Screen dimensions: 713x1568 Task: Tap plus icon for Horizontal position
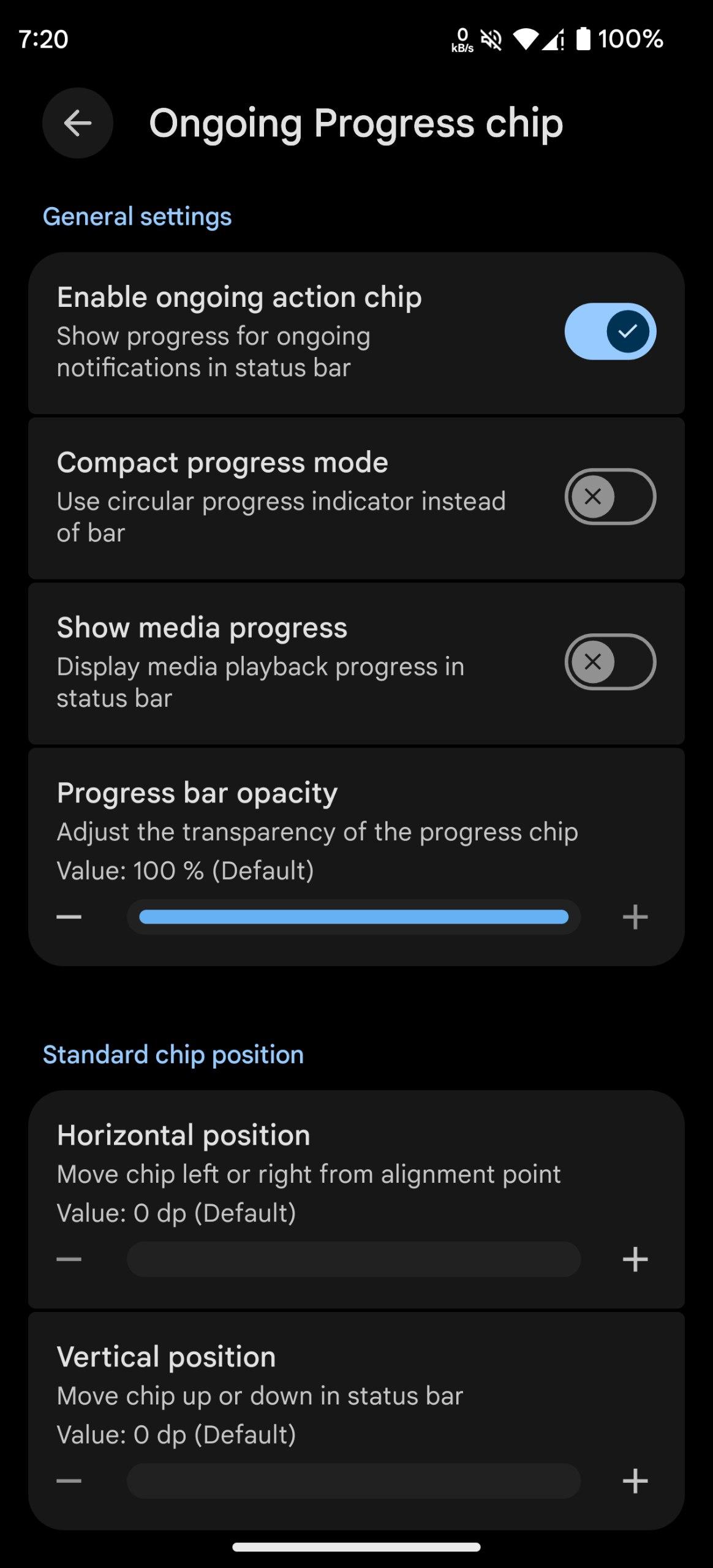pyautogui.click(x=635, y=1259)
